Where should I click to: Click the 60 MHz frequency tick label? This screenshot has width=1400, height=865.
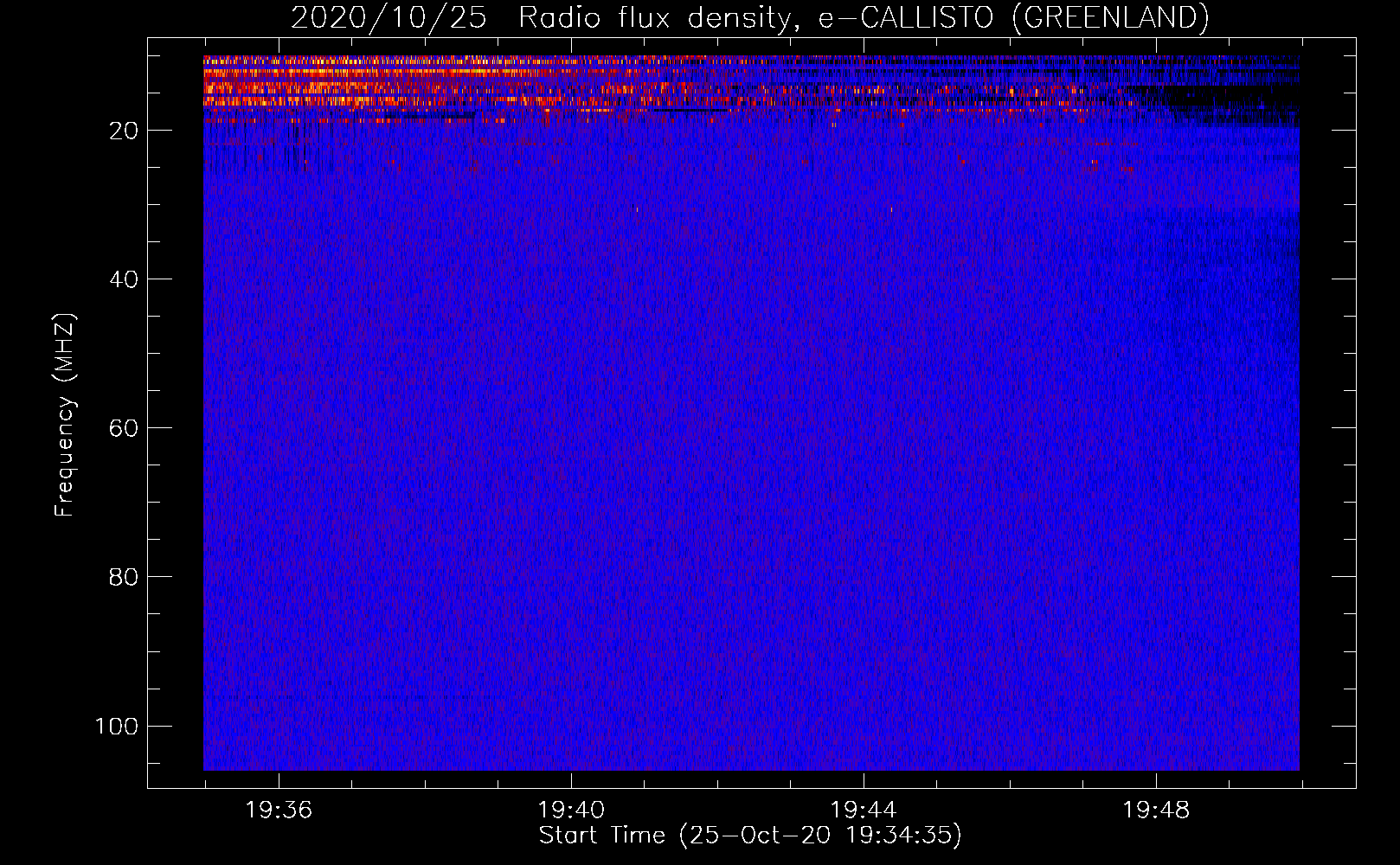(124, 428)
